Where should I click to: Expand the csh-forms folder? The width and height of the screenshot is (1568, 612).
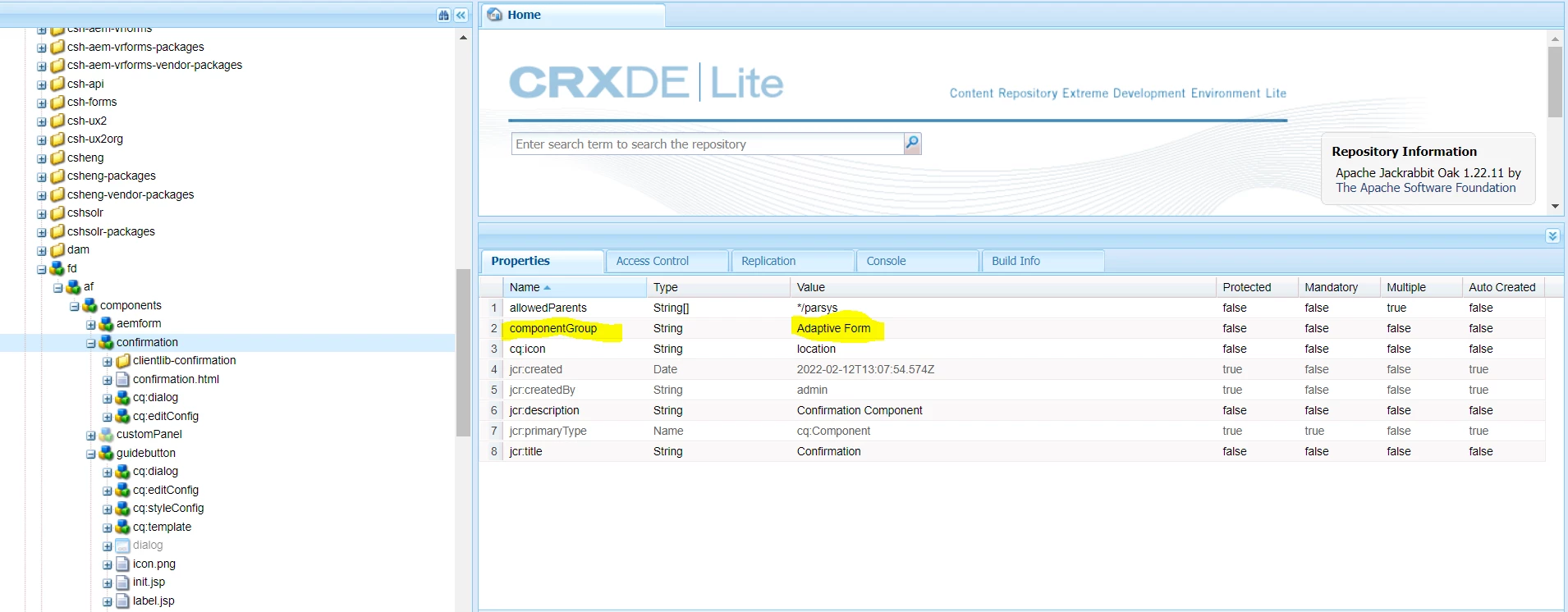[x=42, y=103]
